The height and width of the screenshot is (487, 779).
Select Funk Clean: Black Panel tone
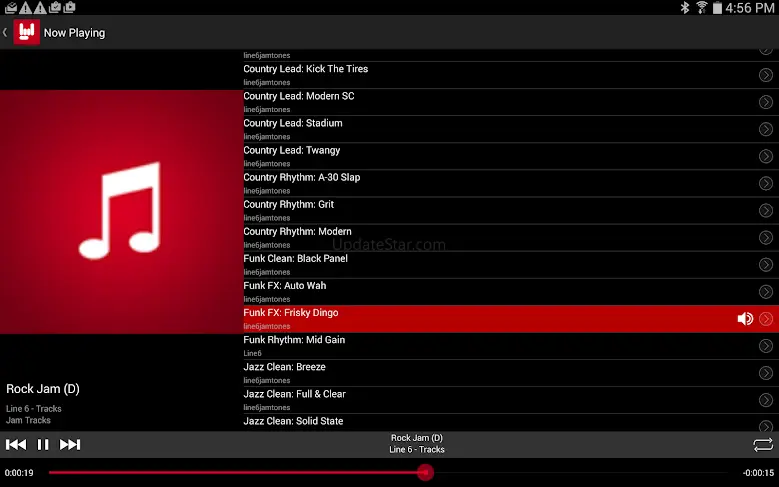pyautogui.click(x=511, y=265)
